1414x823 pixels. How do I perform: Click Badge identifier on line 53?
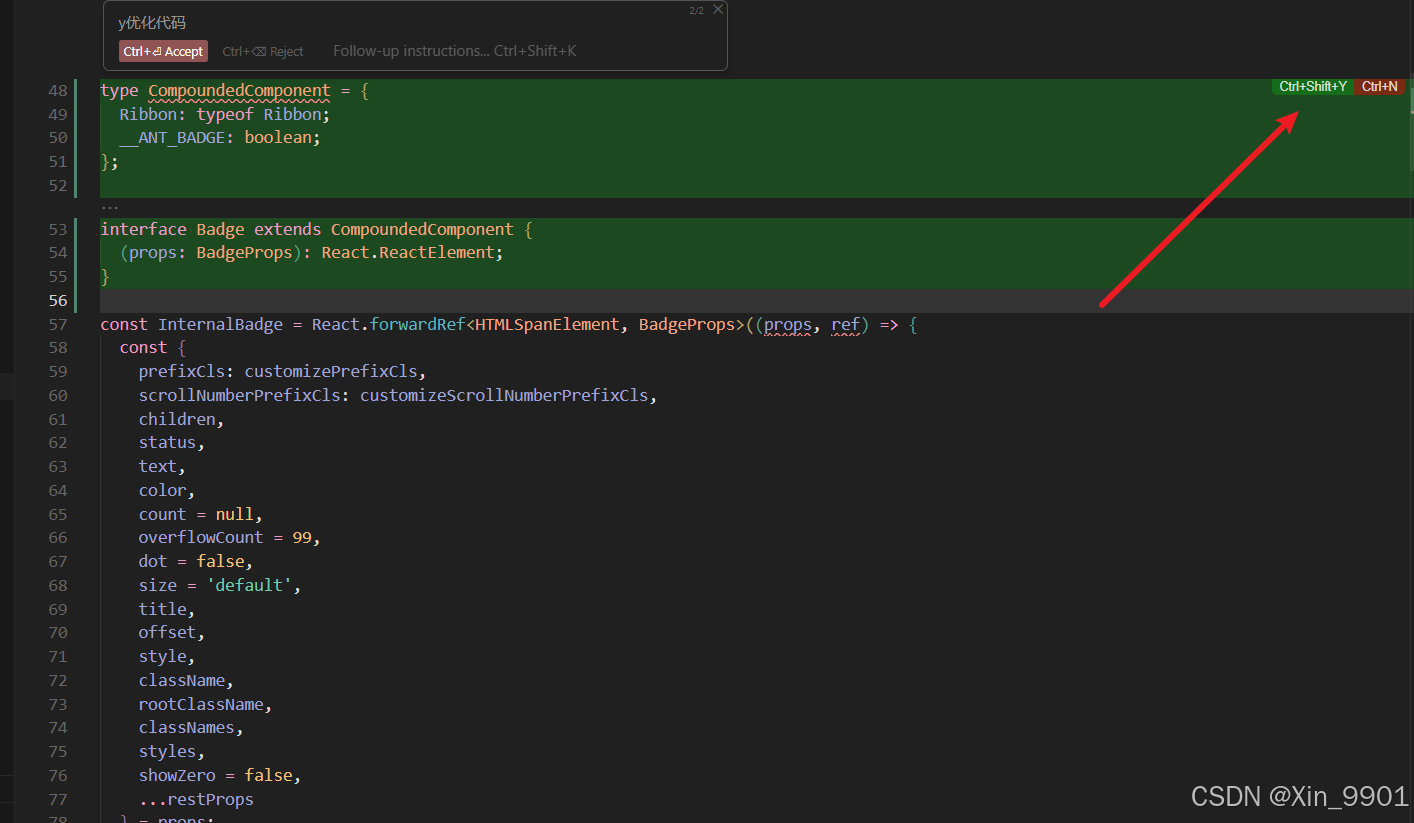pos(220,229)
